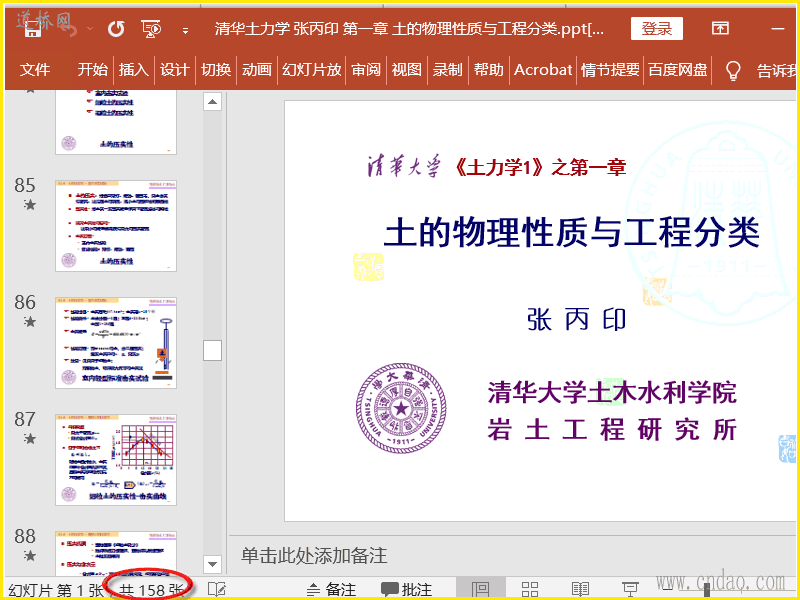
Task: Click the thumbnail pane scrollbar thumb
Action: click(x=212, y=351)
